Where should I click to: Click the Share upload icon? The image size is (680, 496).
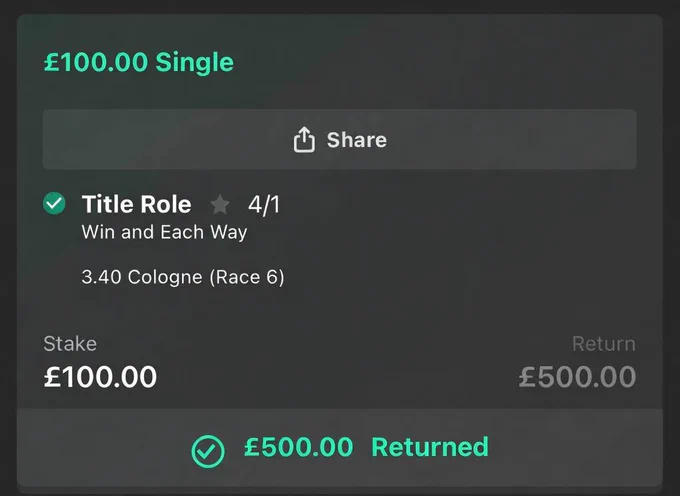tap(304, 140)
